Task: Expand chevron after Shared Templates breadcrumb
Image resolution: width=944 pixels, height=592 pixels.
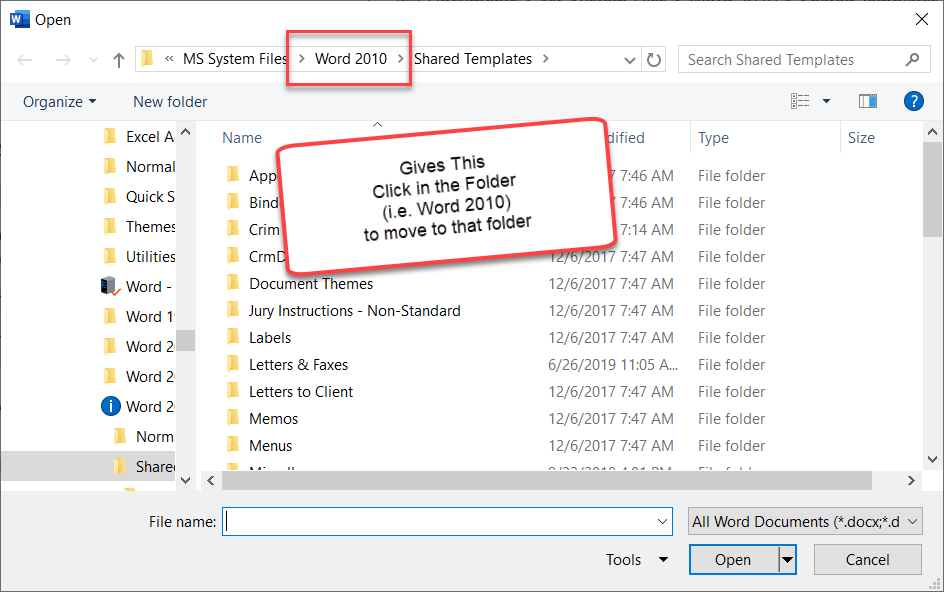Action: 545,59
